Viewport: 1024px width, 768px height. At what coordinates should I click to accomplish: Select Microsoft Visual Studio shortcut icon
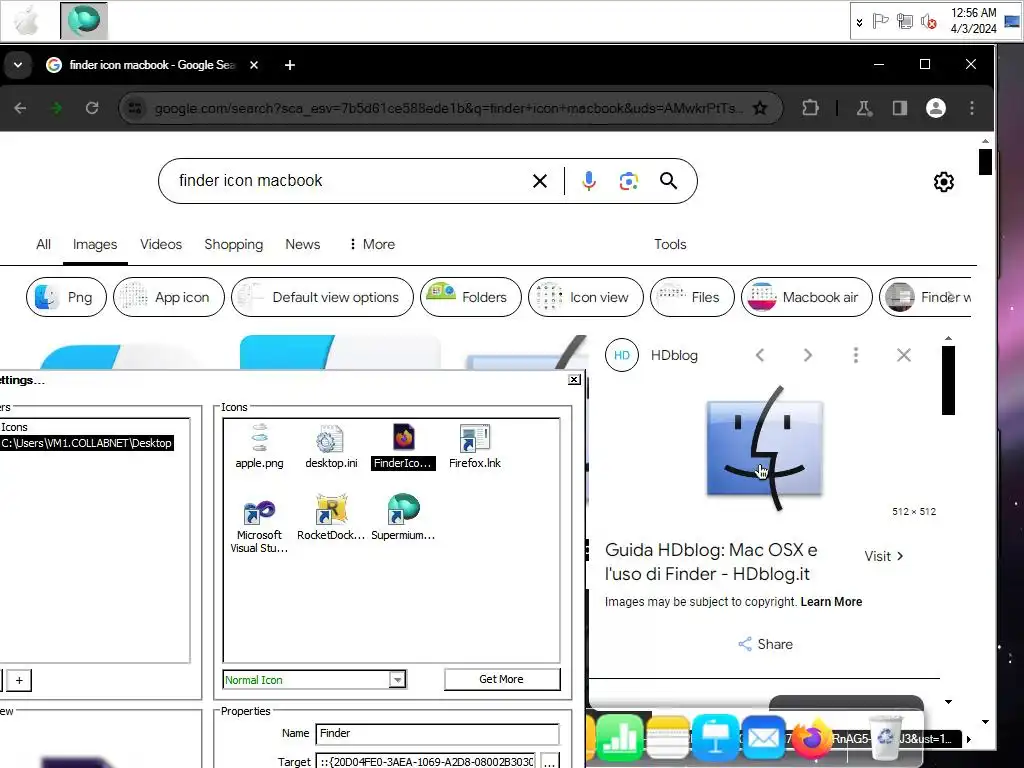coord(259,526)
